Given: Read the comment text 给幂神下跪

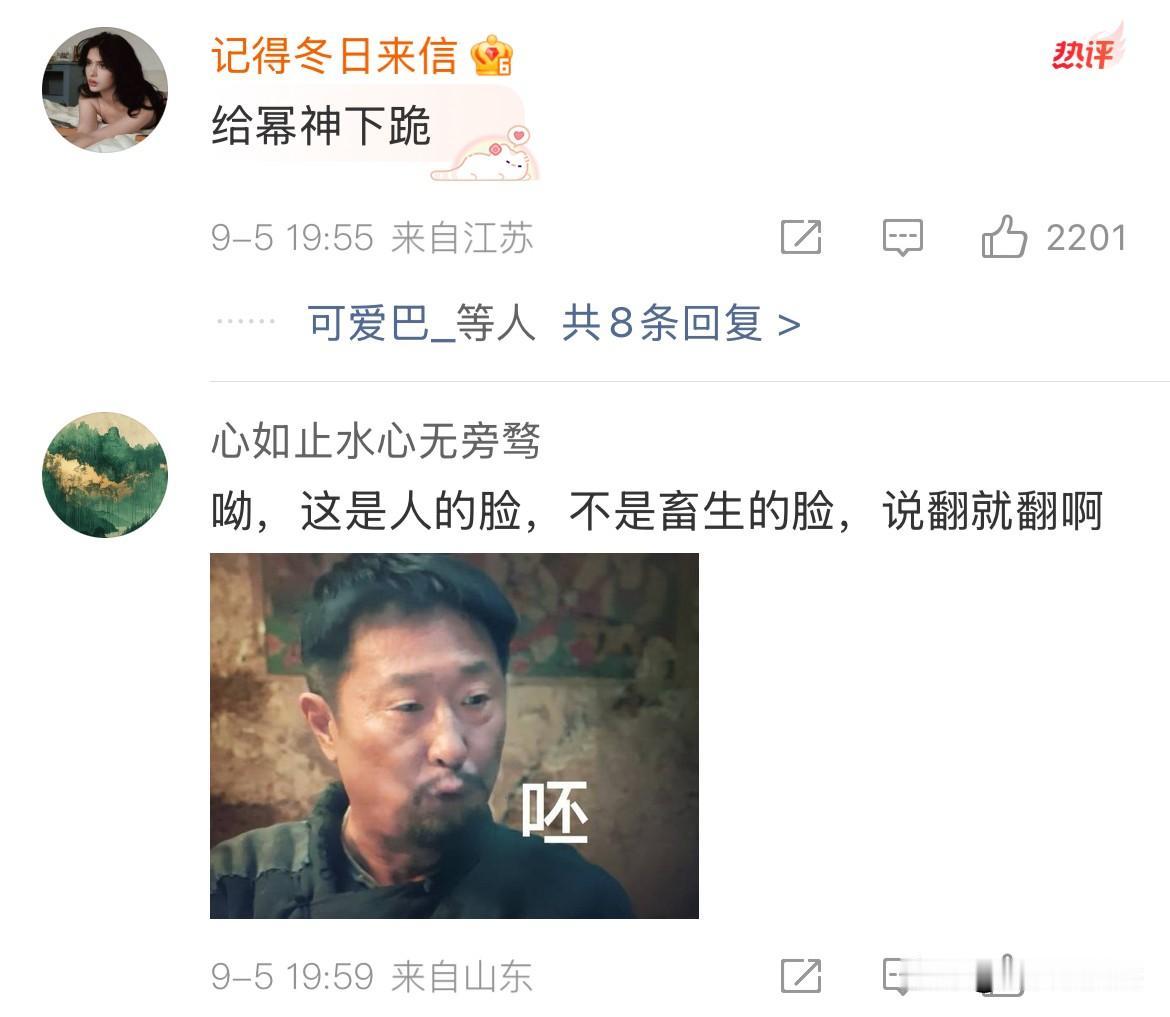Looking at the screenshot, I should 321,125.
